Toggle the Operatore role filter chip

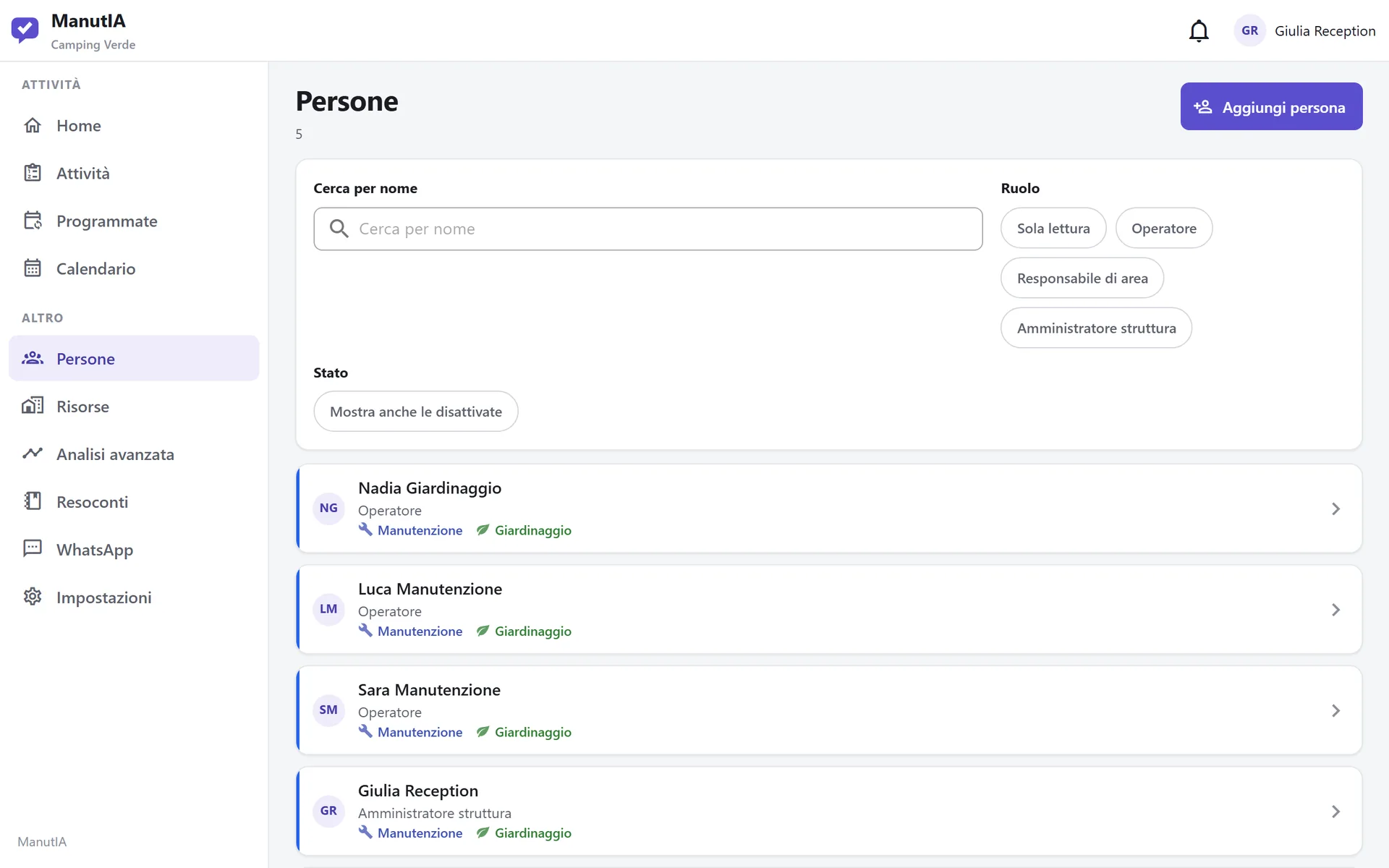(x=1163, y=228)
